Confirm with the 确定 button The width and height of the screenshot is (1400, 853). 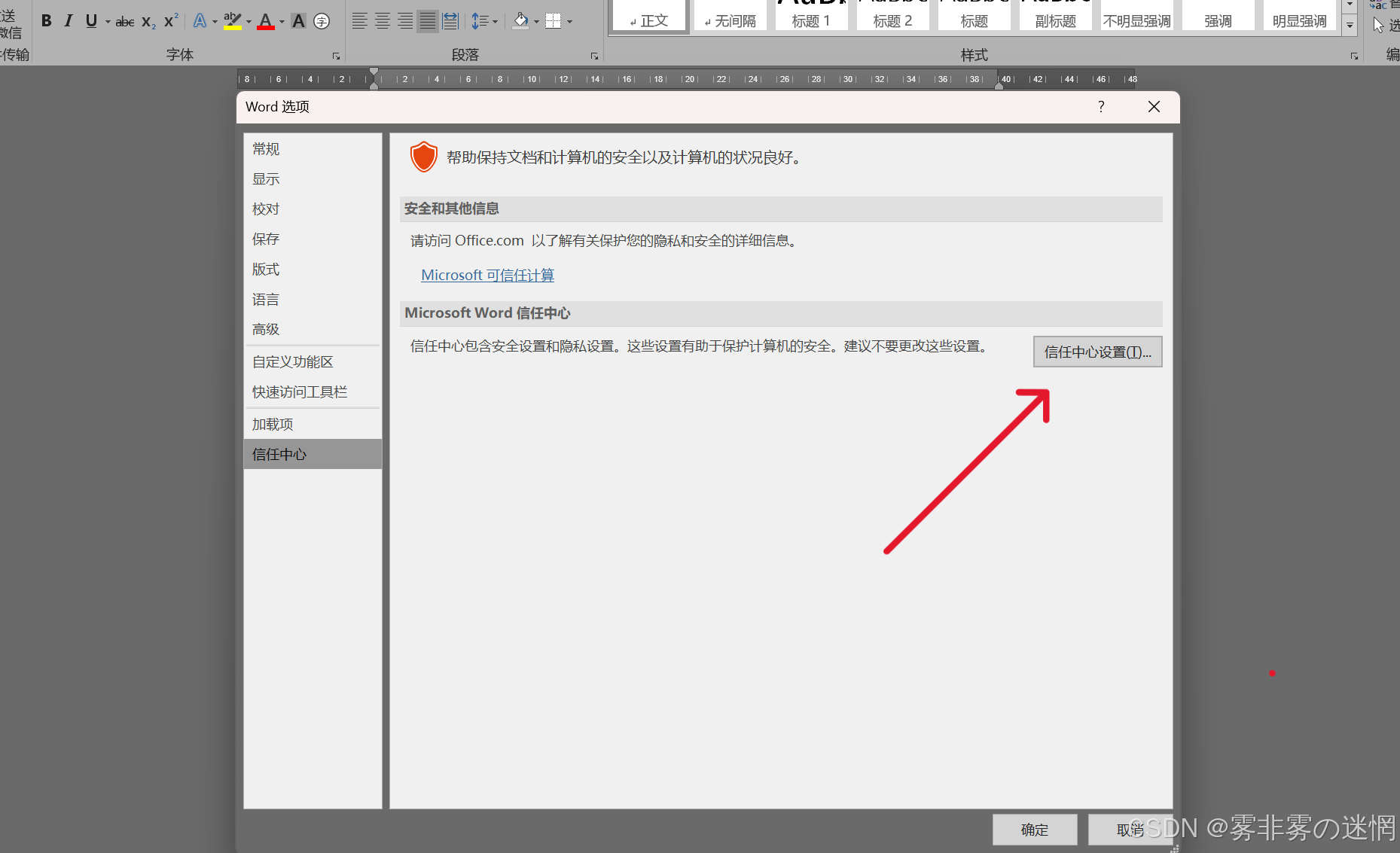pos(1034,830)
